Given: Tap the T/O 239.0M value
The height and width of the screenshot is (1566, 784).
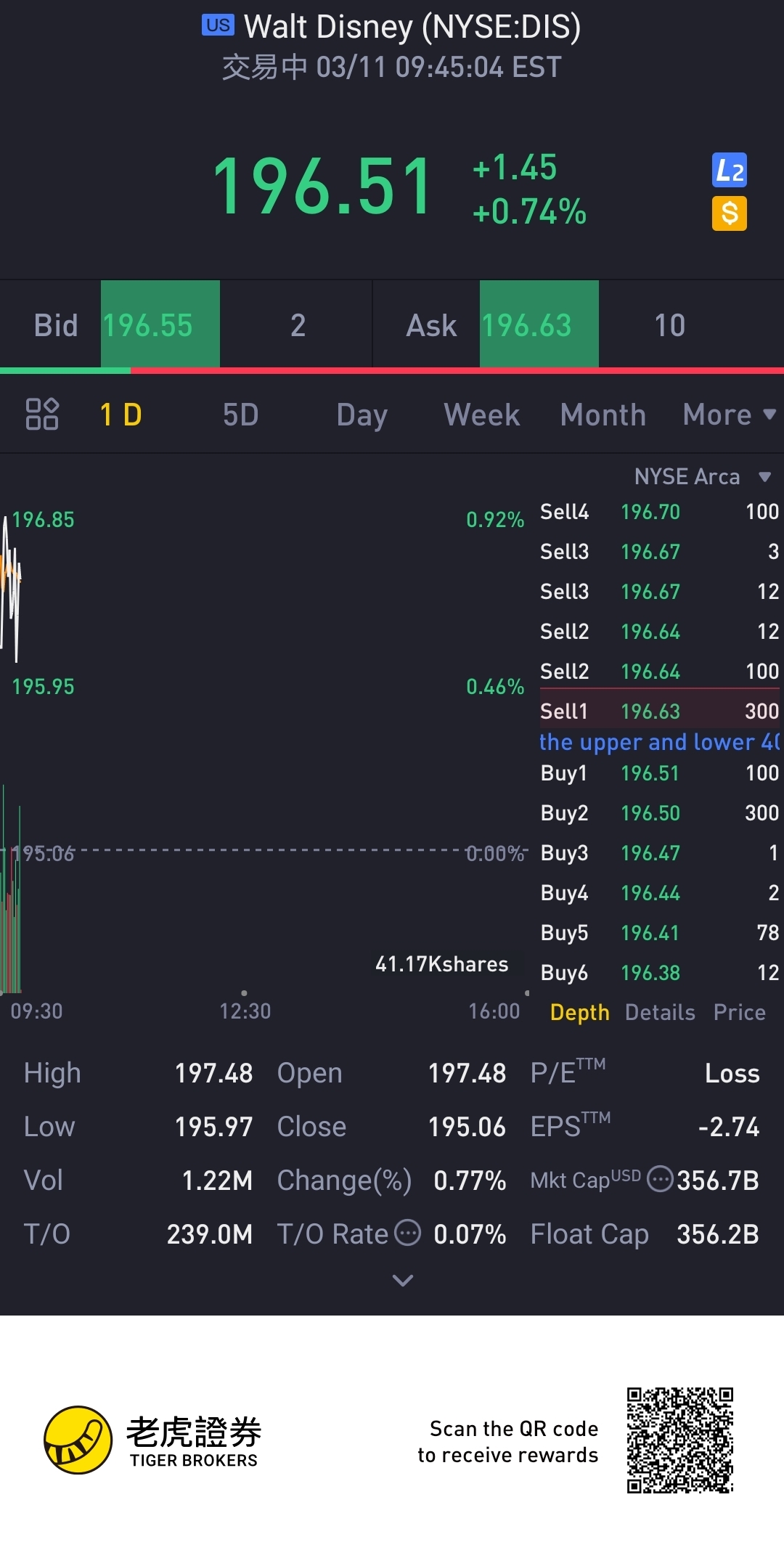Looking at the screenshot, I should tap(210, 1233).
